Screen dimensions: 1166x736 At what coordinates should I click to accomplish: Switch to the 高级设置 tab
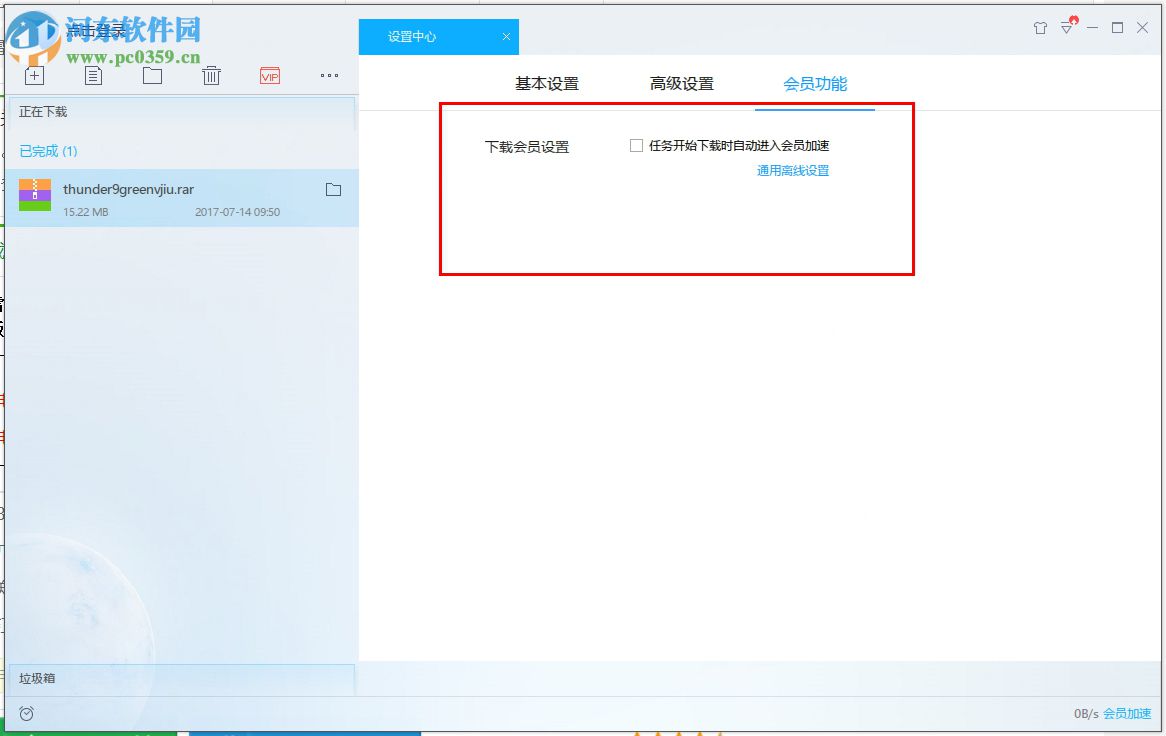[x=681, y=84]
